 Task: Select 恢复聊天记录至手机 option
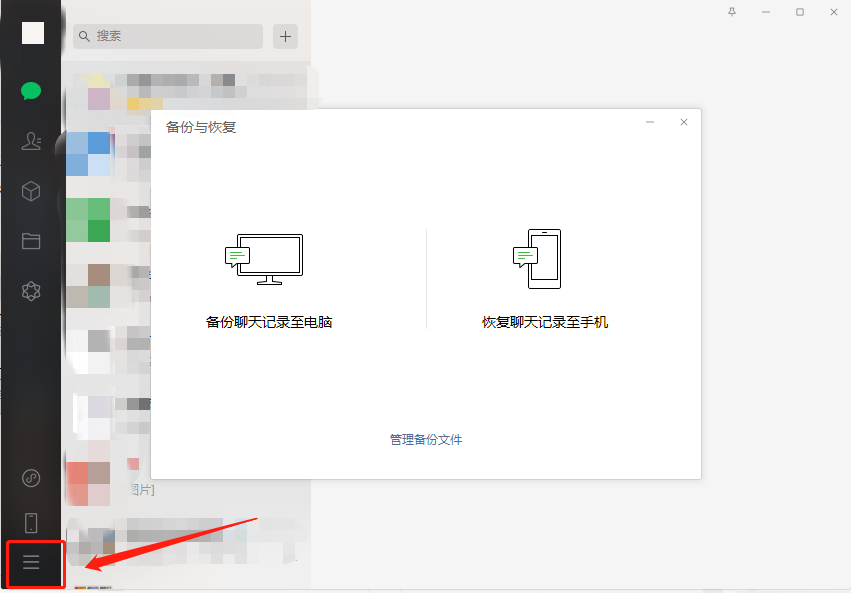click(545, 322)
